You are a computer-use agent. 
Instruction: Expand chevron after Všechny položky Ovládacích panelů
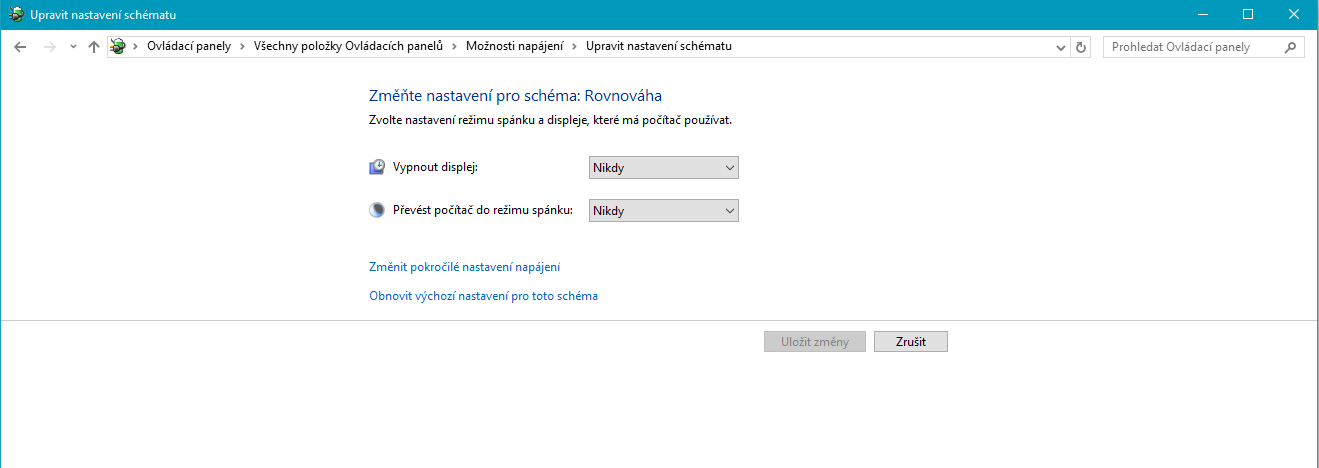click(454, 47)
